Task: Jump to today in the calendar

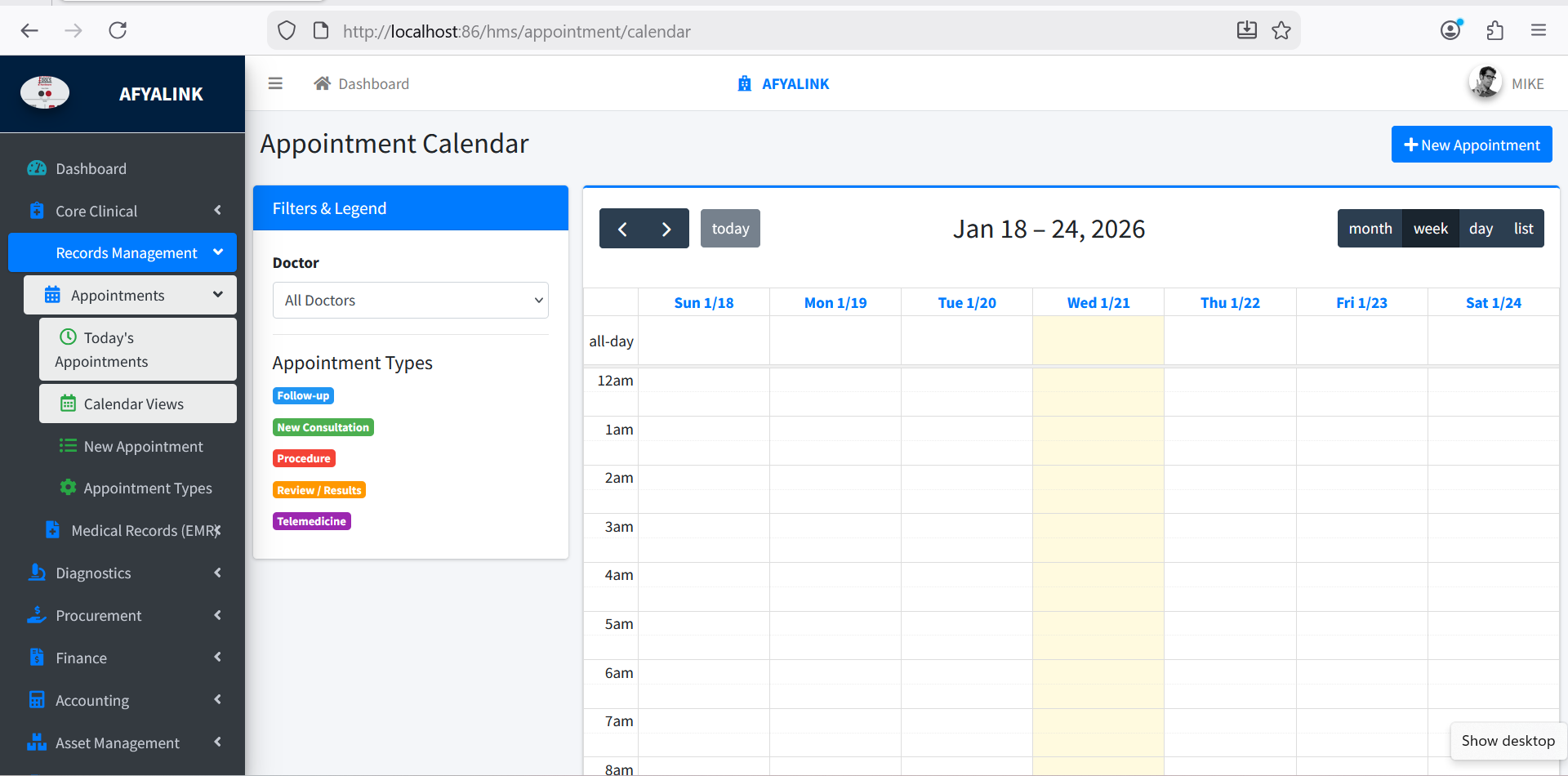Action: tap(730, 229)
